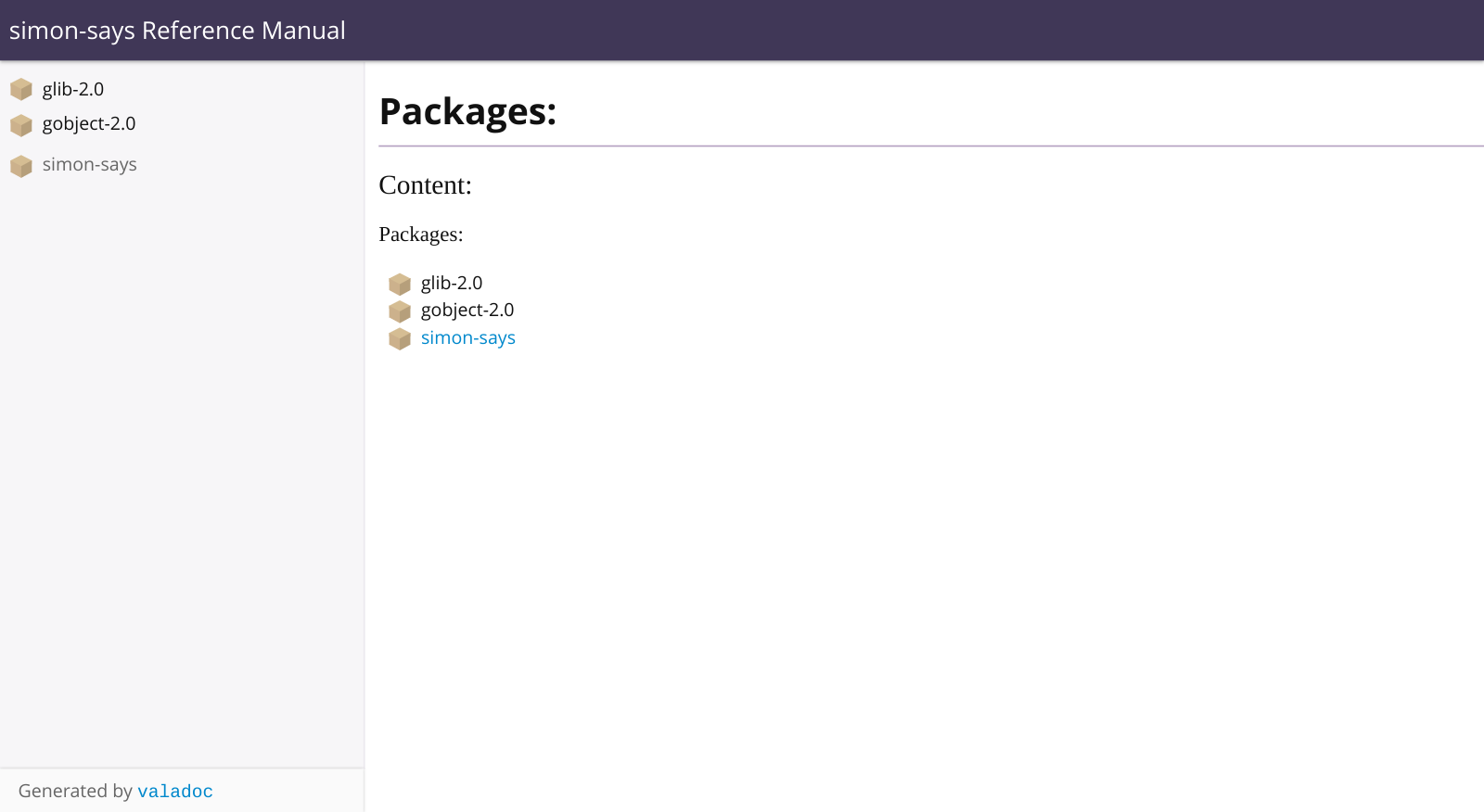Open the valadoc link in the footer
This screenshot has width=1484, height=812.
pyautogui.click(x=175, y=792)
